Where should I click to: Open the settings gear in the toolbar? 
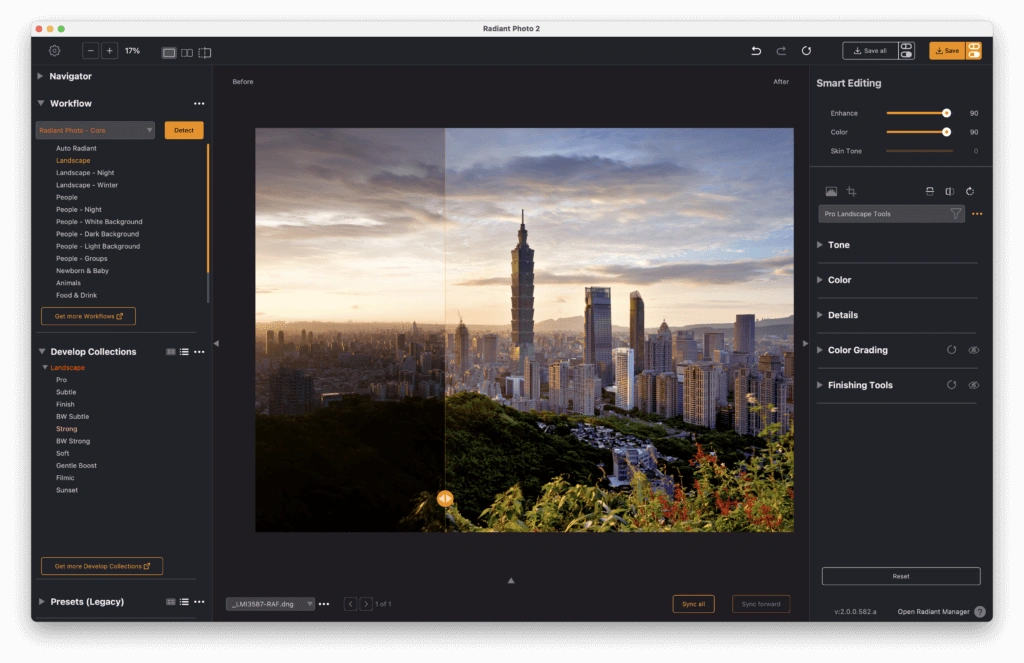point(55,51)
